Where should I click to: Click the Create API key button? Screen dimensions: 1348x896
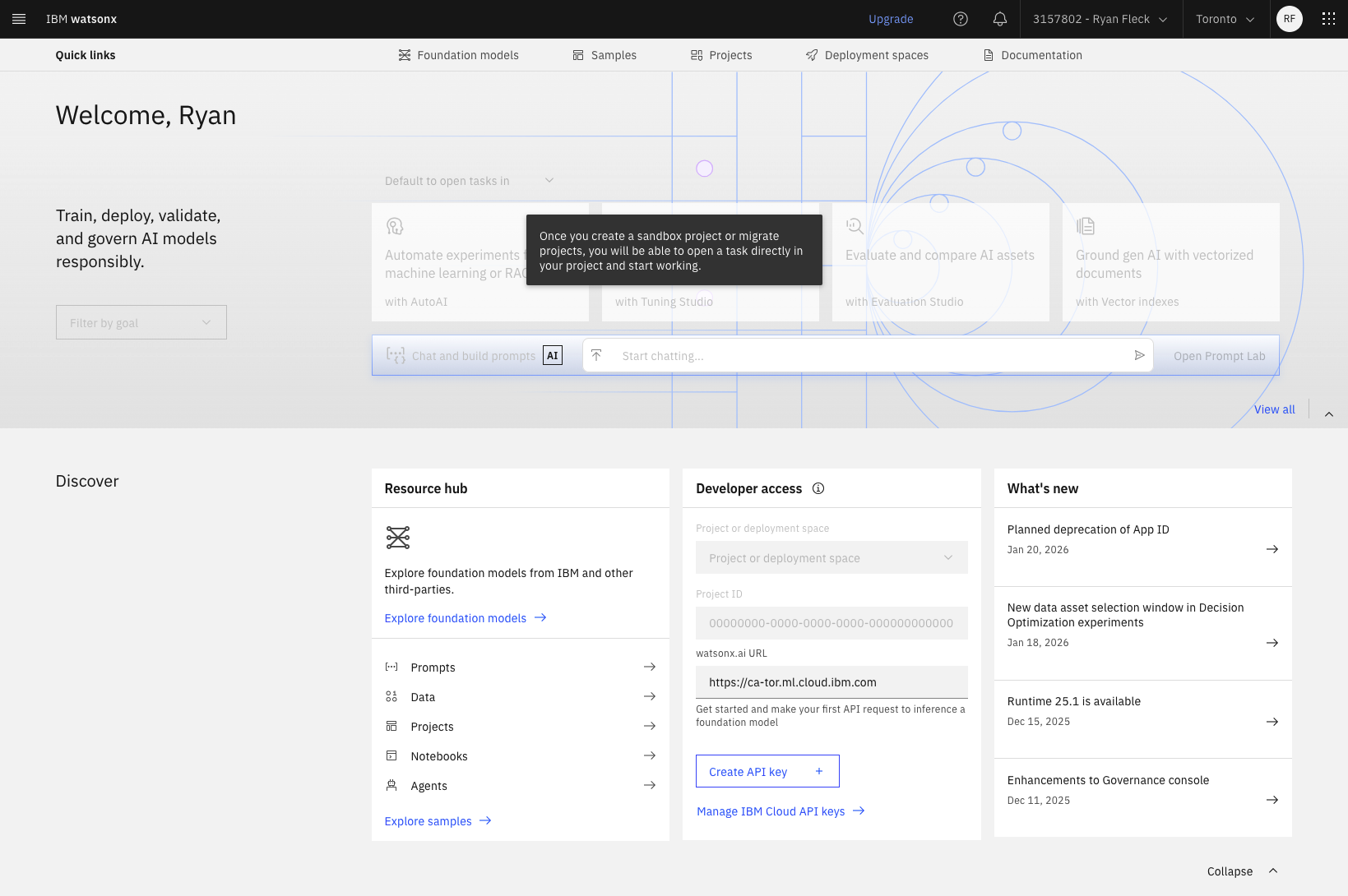pos(767,771)
